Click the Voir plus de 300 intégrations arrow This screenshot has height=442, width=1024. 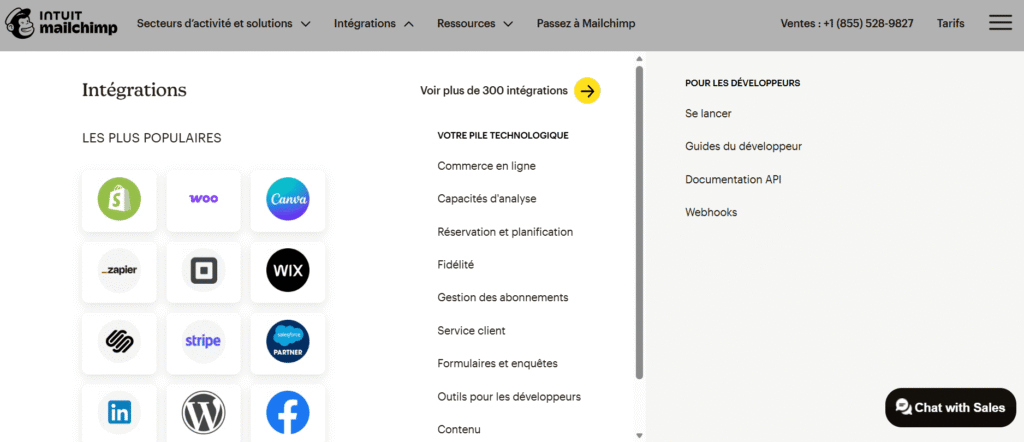click(588, 90)
